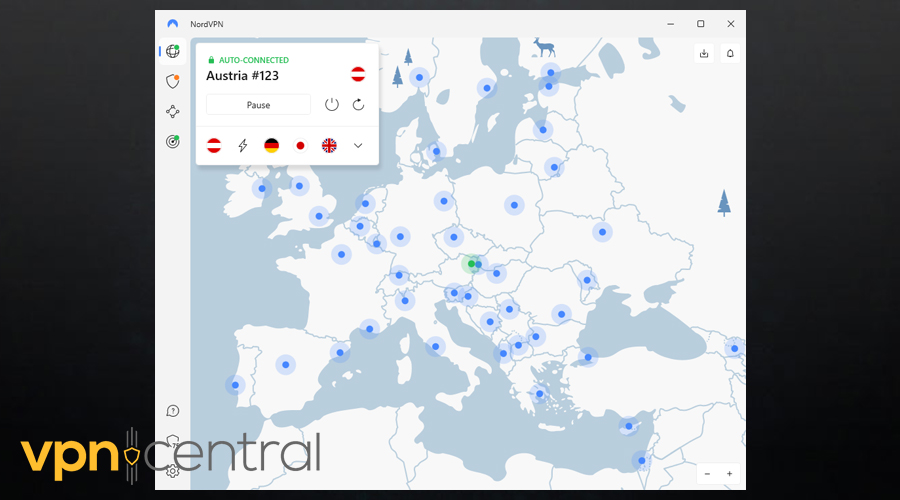Image resolution: width=900 pixels, height=500 pixels.
Task: Select the Switzerland server marker on map
Action: pos(399,275)
